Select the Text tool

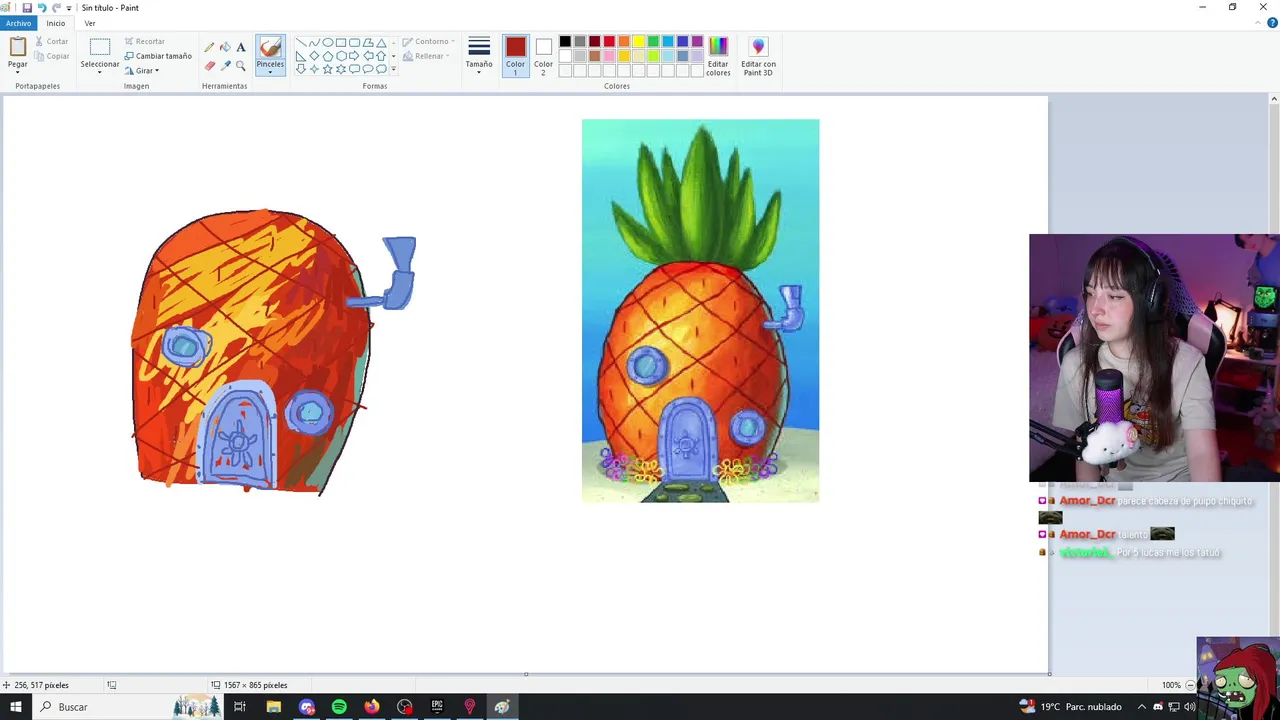pos(241,47)
